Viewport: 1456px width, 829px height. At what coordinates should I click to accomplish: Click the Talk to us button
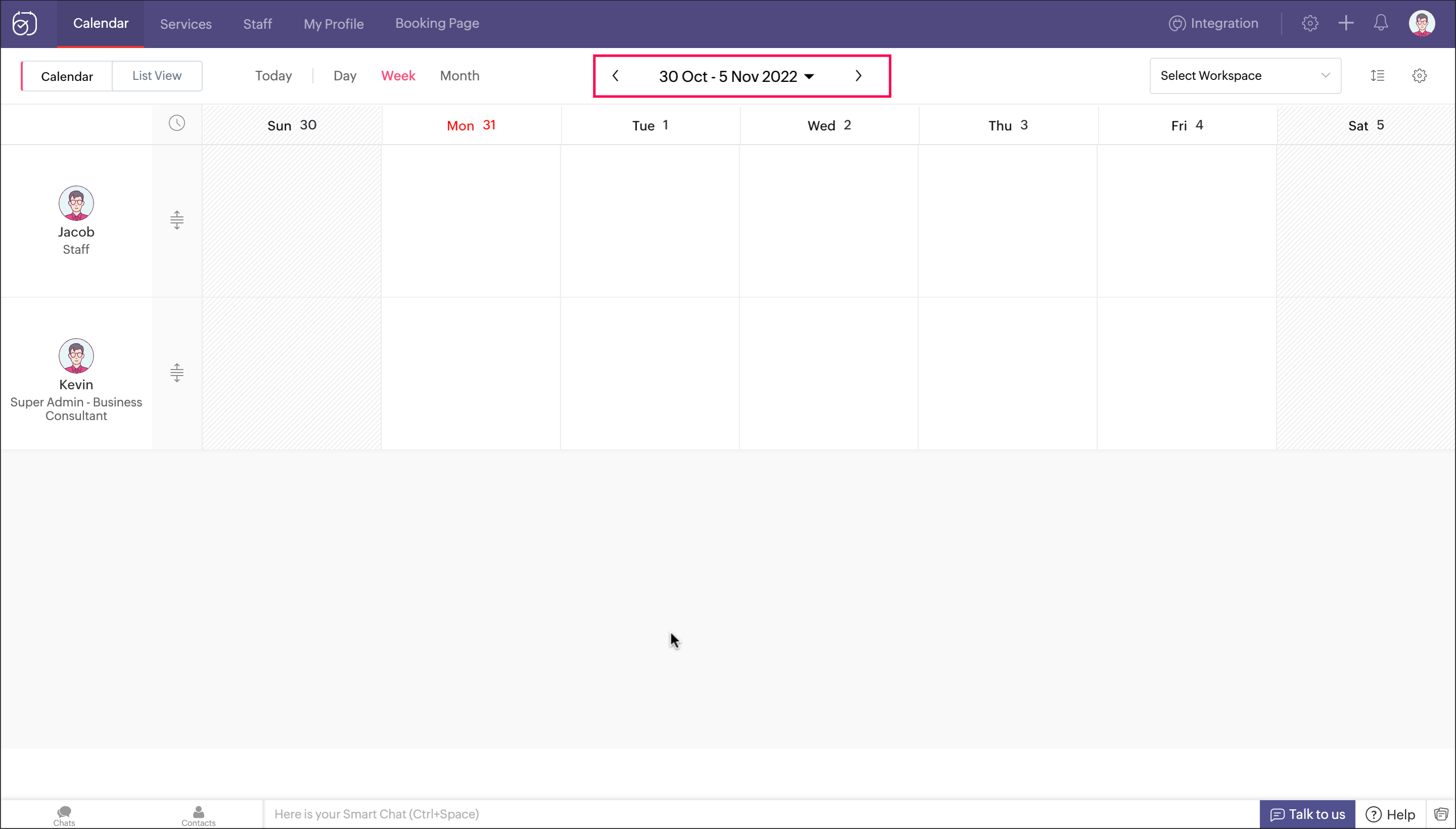click(x=1307, y=814)
